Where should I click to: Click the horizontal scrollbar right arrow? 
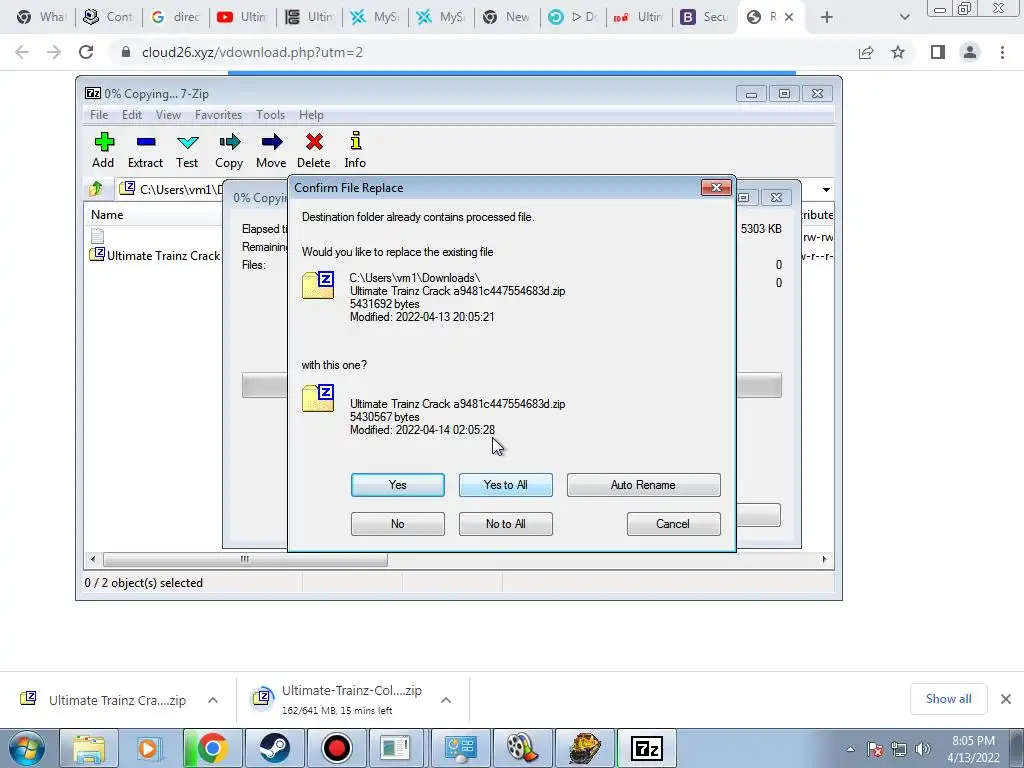(824, 560)
